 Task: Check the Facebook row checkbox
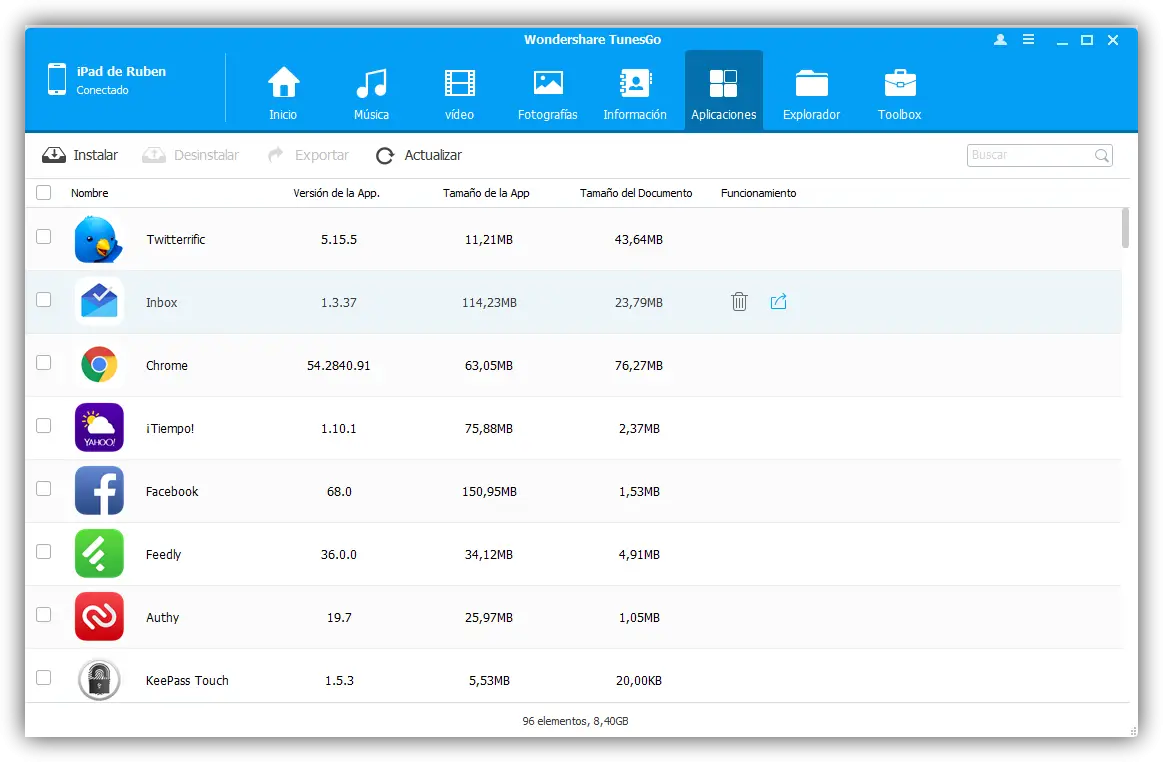(44, 489)
